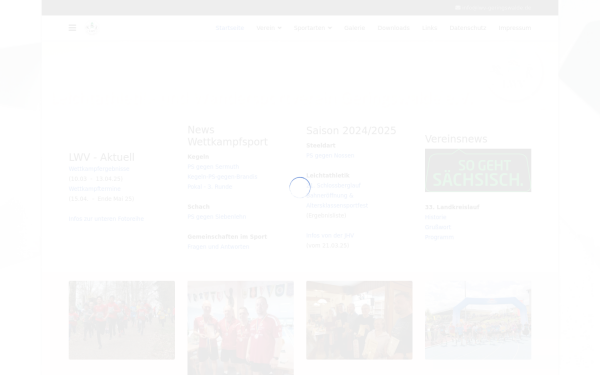Open photo of men in red jerseys
The image size is (600, 375).
click(240, 328)
